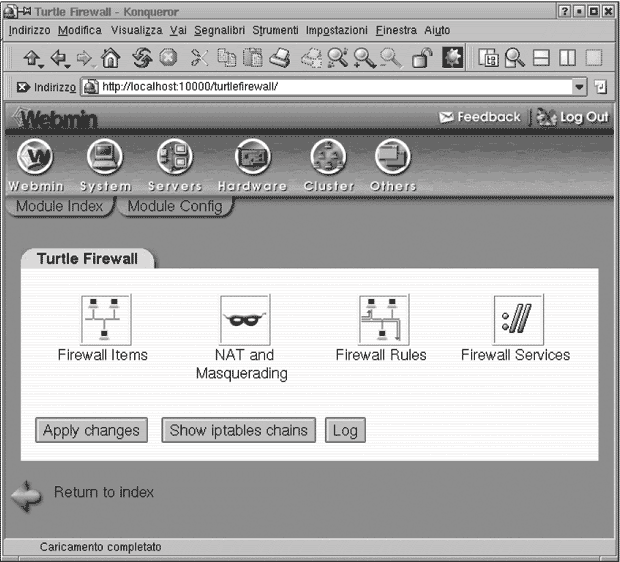The image size is (620, 562).
Task: Click the Webmin logo
Action: (55, 118)
